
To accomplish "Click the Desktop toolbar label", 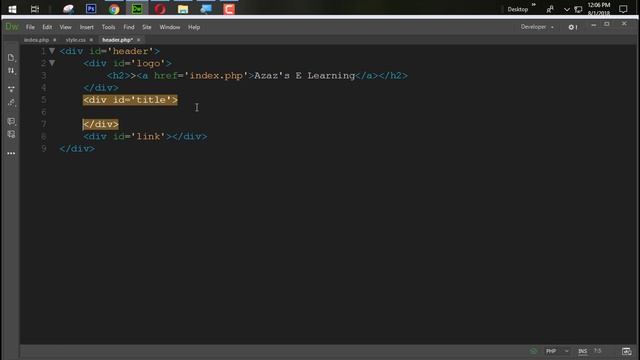I will tap(518, 9).
